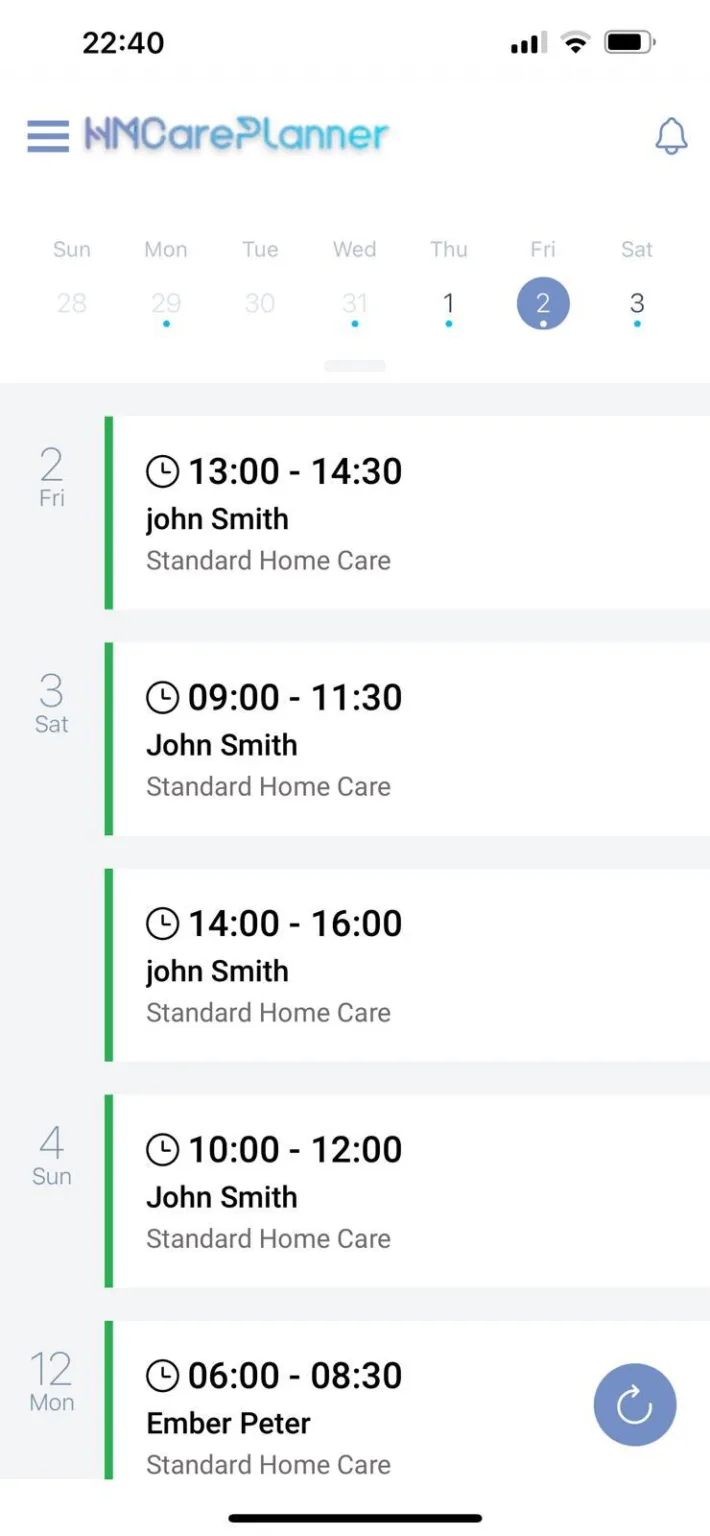Click the green status bar on the 13:00 visit
Screen dimensions: 710x1536
coord(107,512)
